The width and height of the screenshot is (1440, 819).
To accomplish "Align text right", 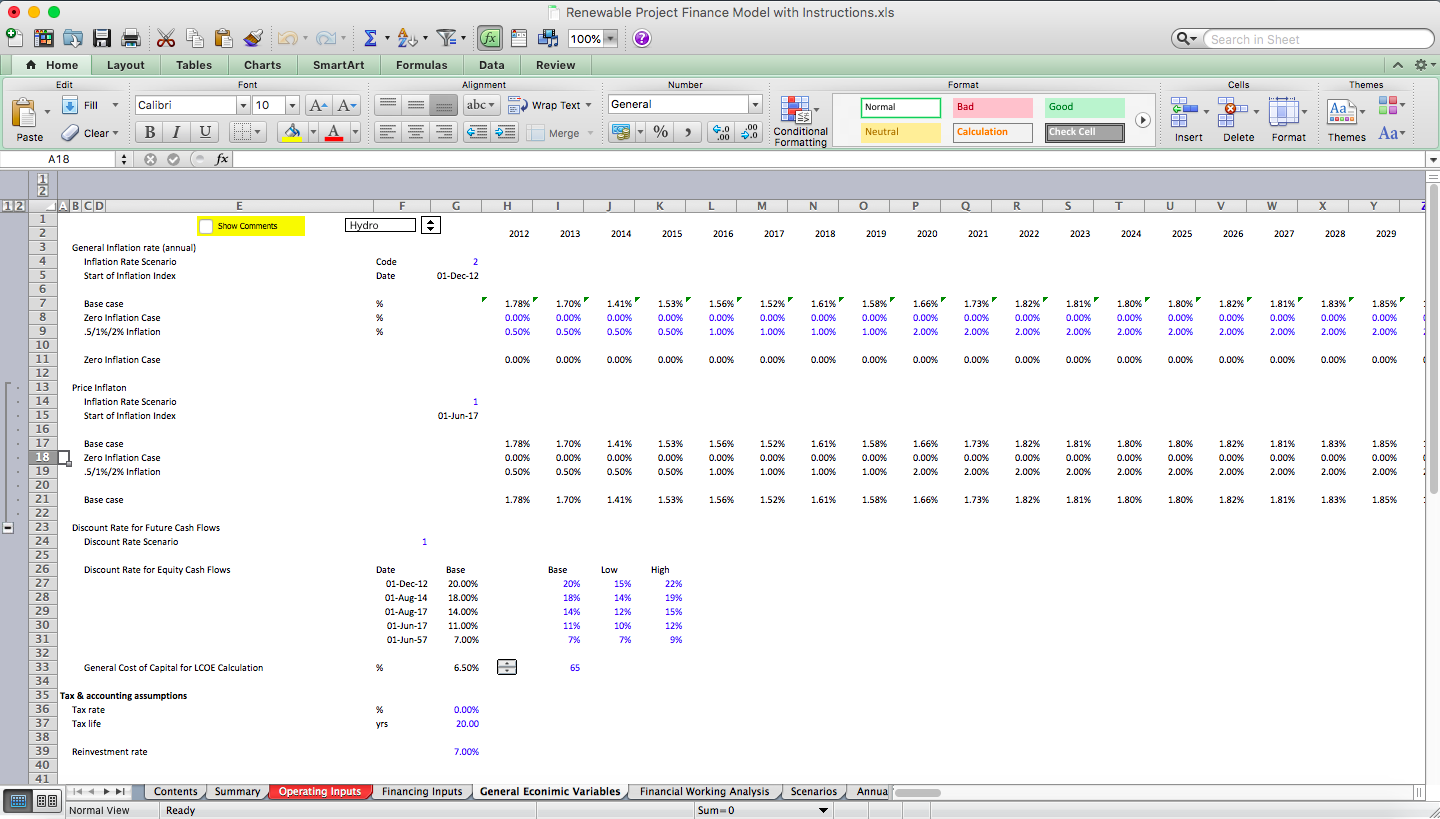I will point(444,132).
